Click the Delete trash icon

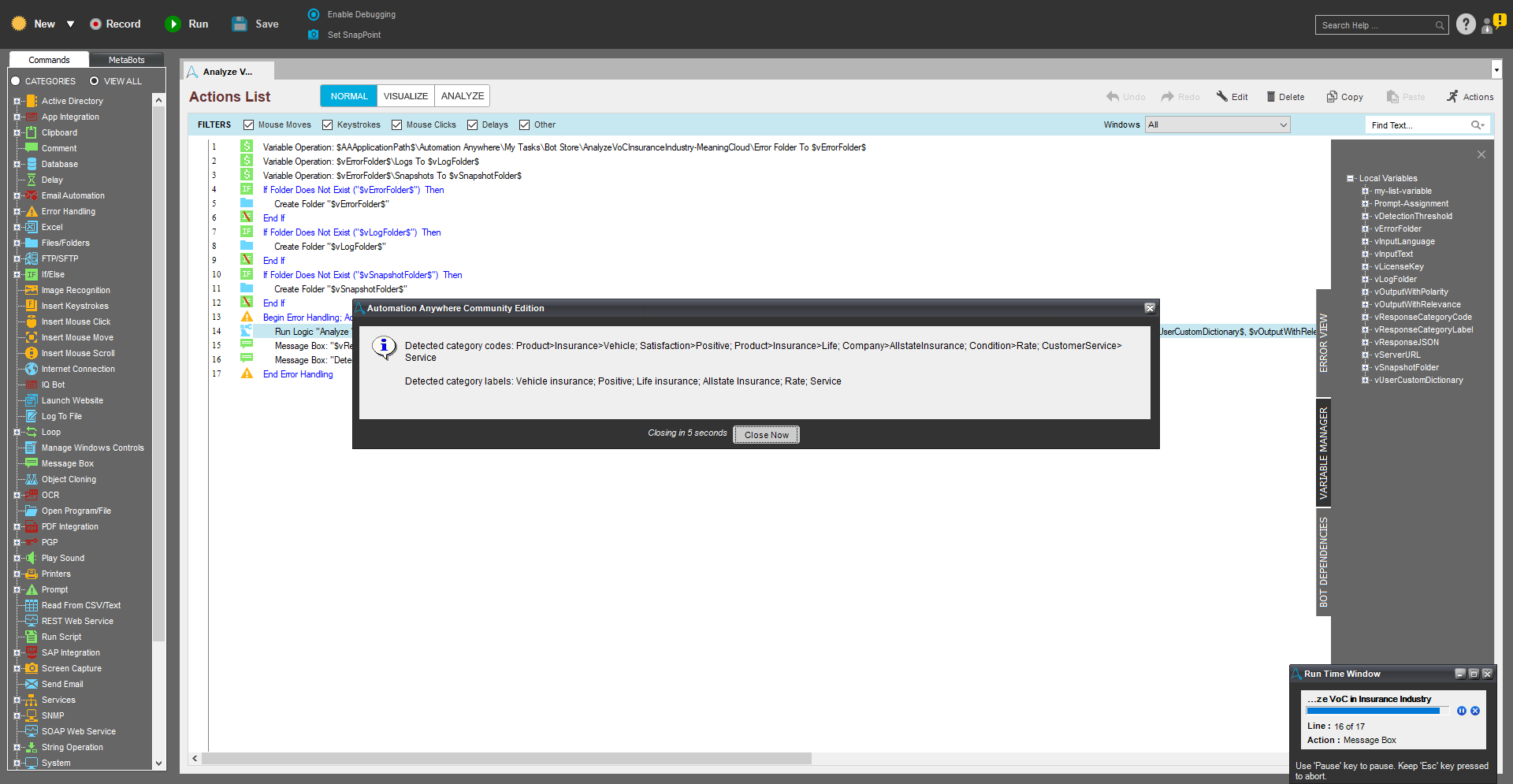1271,97
